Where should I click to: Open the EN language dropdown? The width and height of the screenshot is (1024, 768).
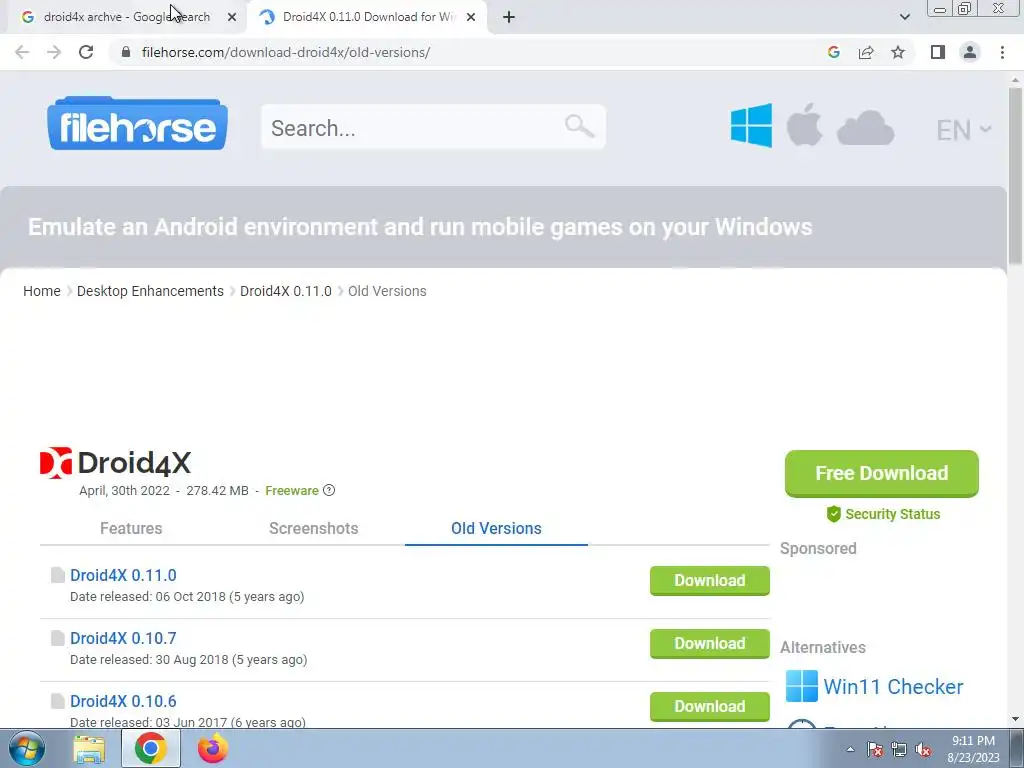pos(963,130)
